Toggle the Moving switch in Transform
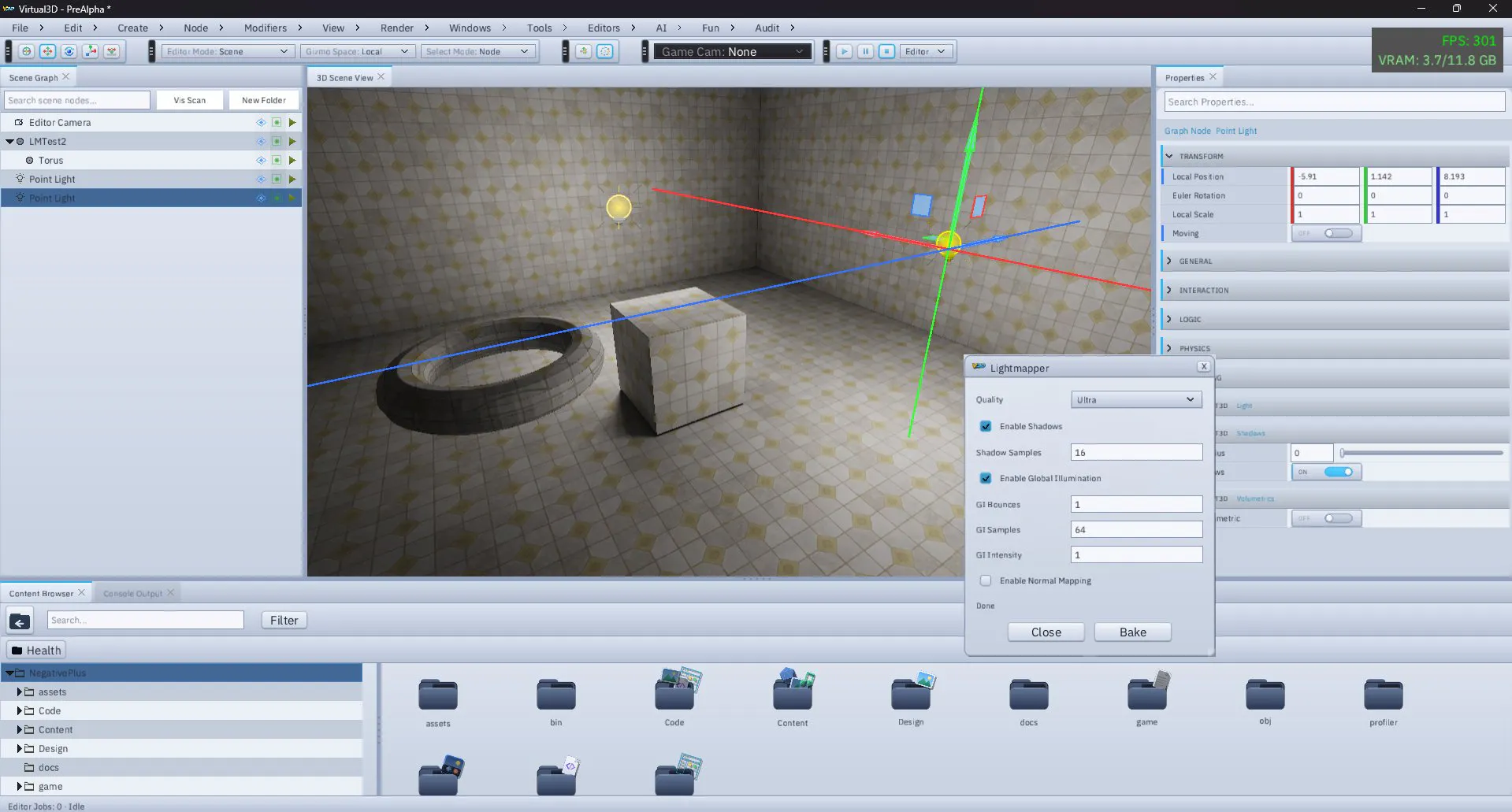 (1327, 233)
